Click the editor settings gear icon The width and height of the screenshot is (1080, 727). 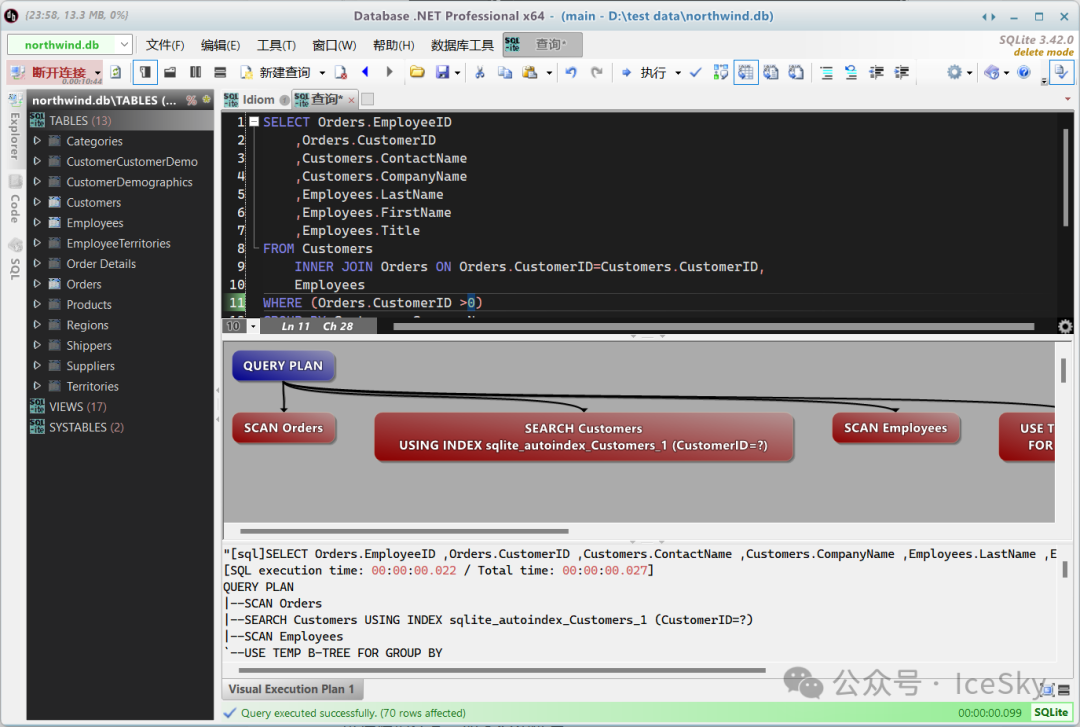[x=1065, y=326]
